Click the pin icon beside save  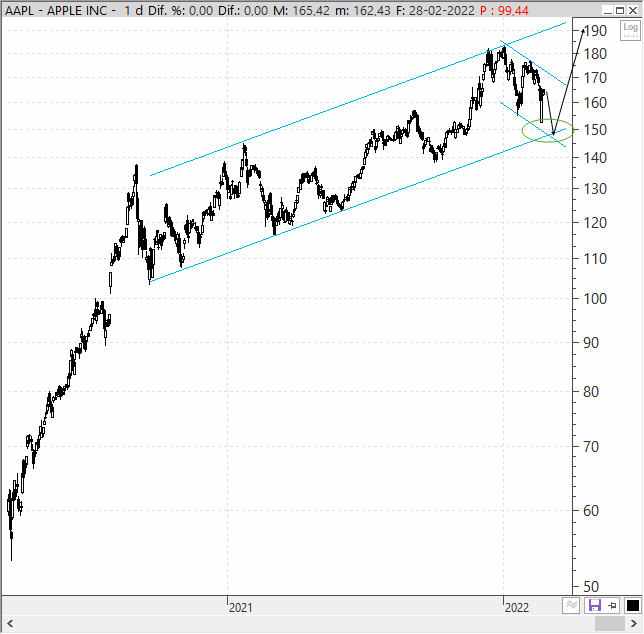pyautogui.click(x=612, y=606)
